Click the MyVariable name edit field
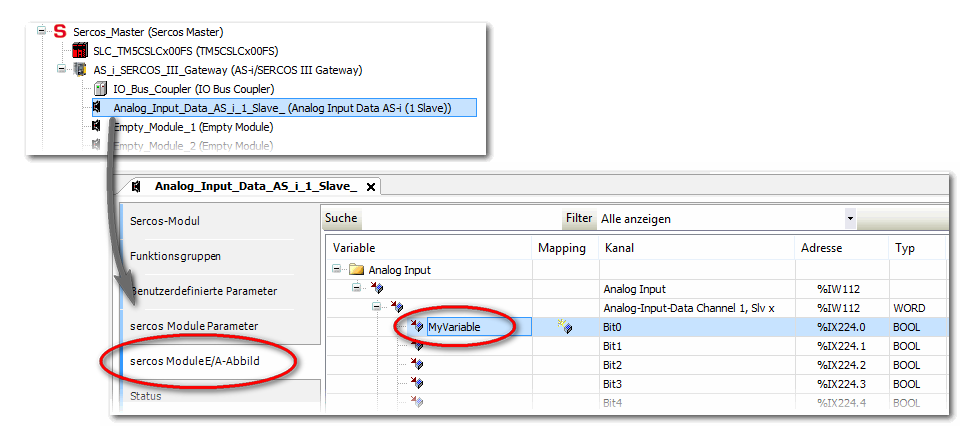 [x=479, y=327]
